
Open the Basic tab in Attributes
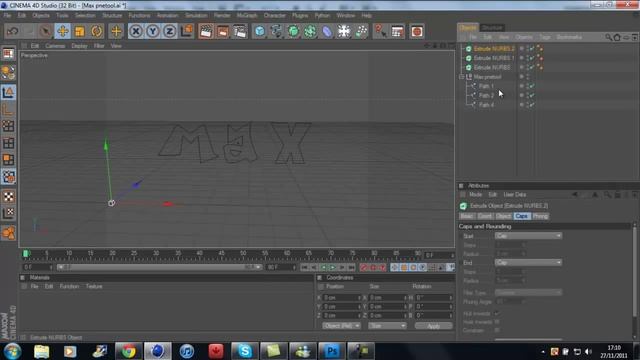(467, 216)
